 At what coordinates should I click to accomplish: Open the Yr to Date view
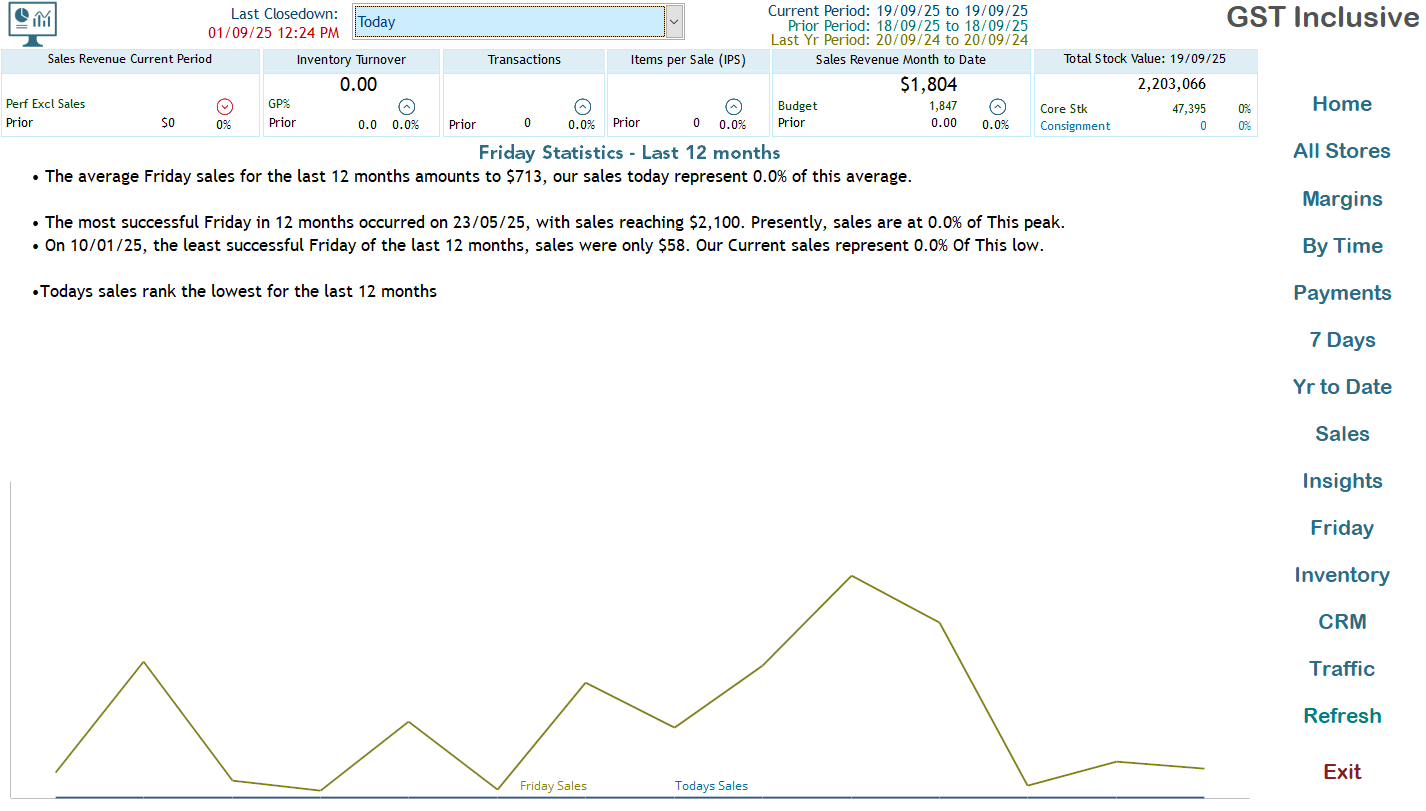tap(1341, 387)
